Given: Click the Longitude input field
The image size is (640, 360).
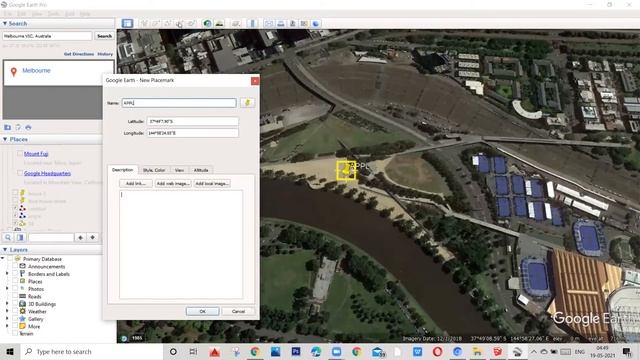Looking at the screenshot, I should [193, 133].
